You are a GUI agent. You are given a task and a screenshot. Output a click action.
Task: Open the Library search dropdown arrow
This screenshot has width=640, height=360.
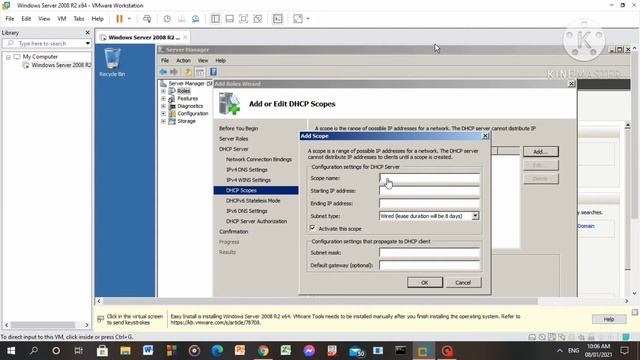point(87,43)
